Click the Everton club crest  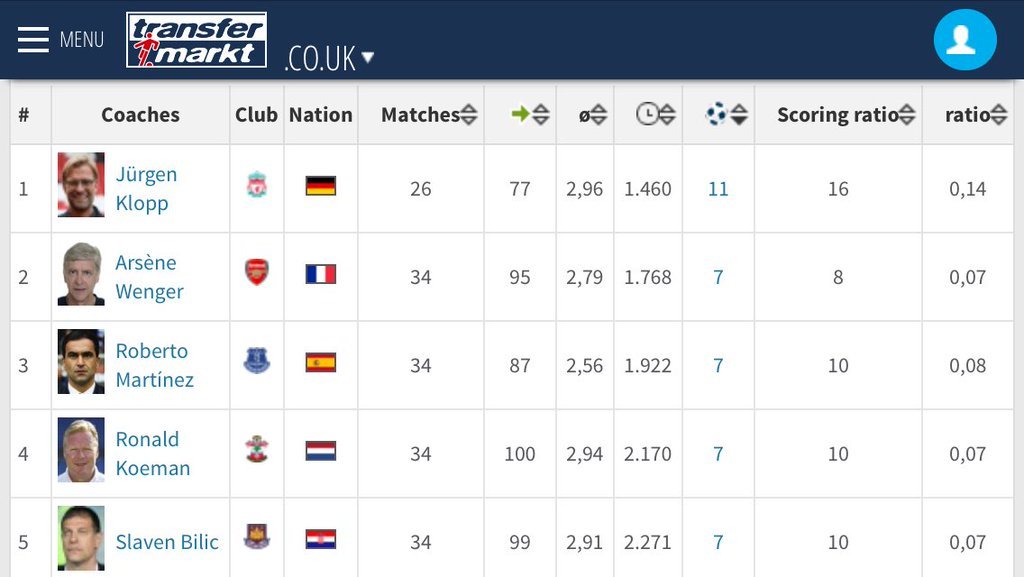coord(257,361)
